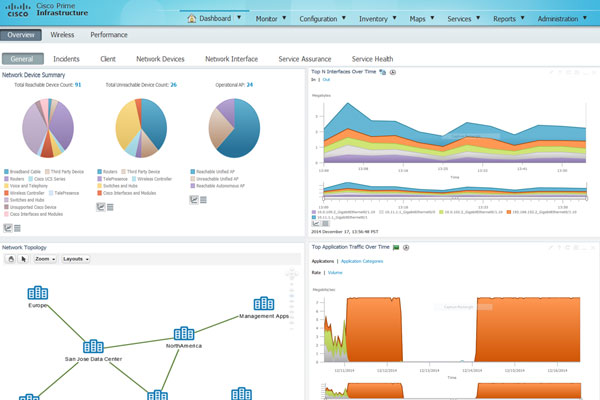Screen dimensions: 600x400
Task: Click the NorthAmerica site node icon
Action: coord(184,333)
